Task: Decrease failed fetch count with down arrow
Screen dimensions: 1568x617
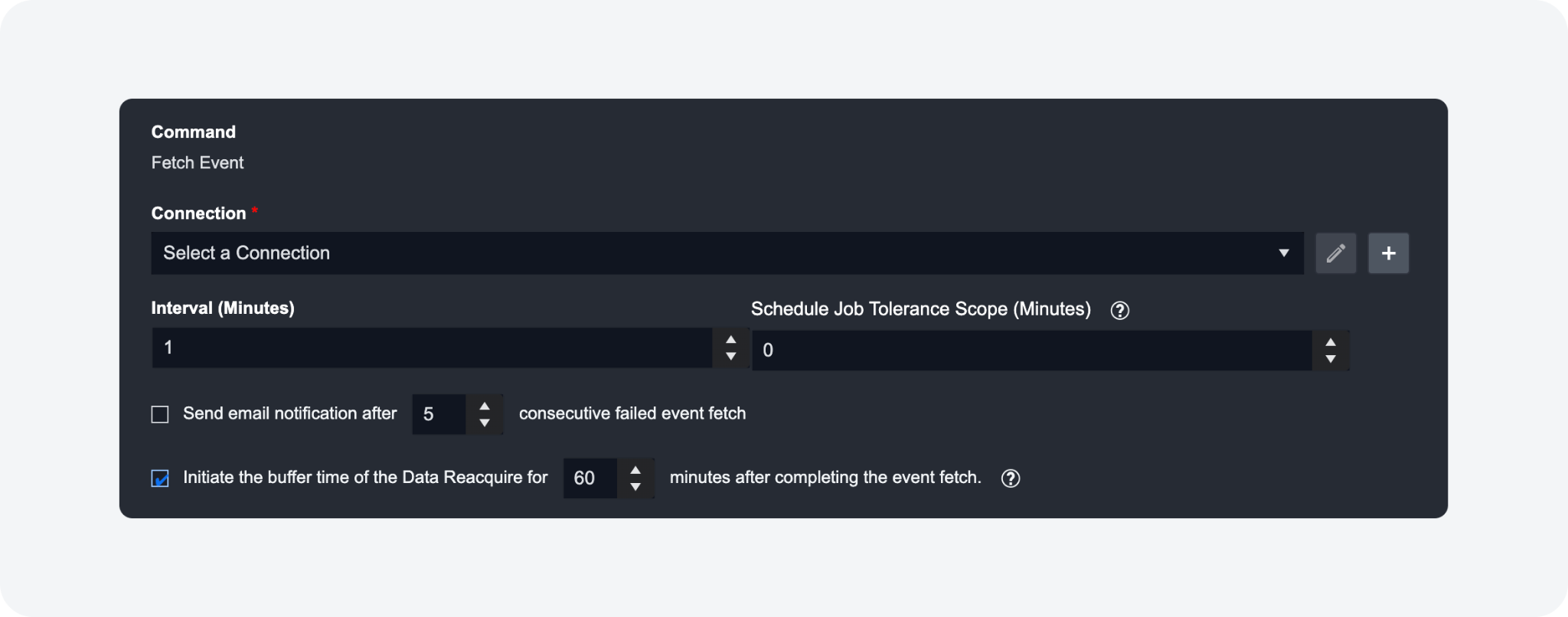Action: 485,423
